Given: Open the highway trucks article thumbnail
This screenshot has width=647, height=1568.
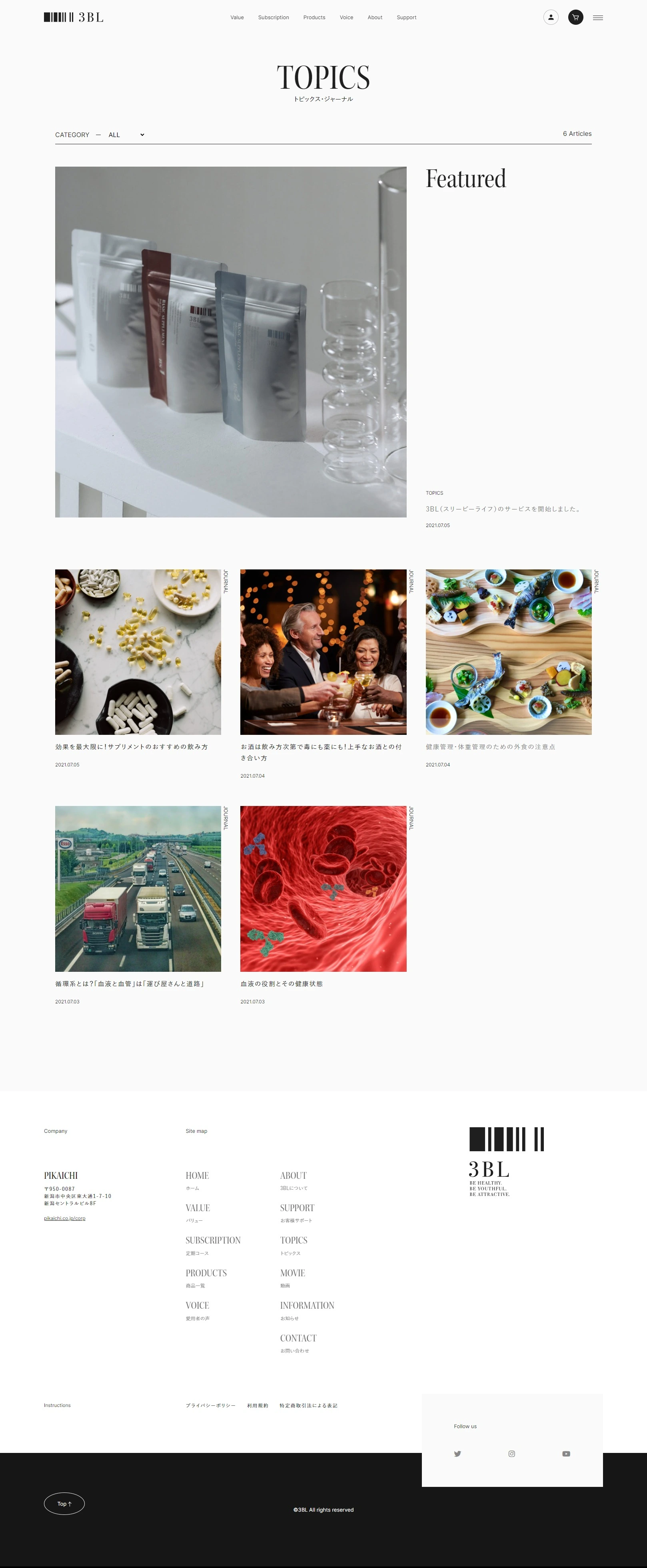Looking at the screenshot, I should 138,889.
